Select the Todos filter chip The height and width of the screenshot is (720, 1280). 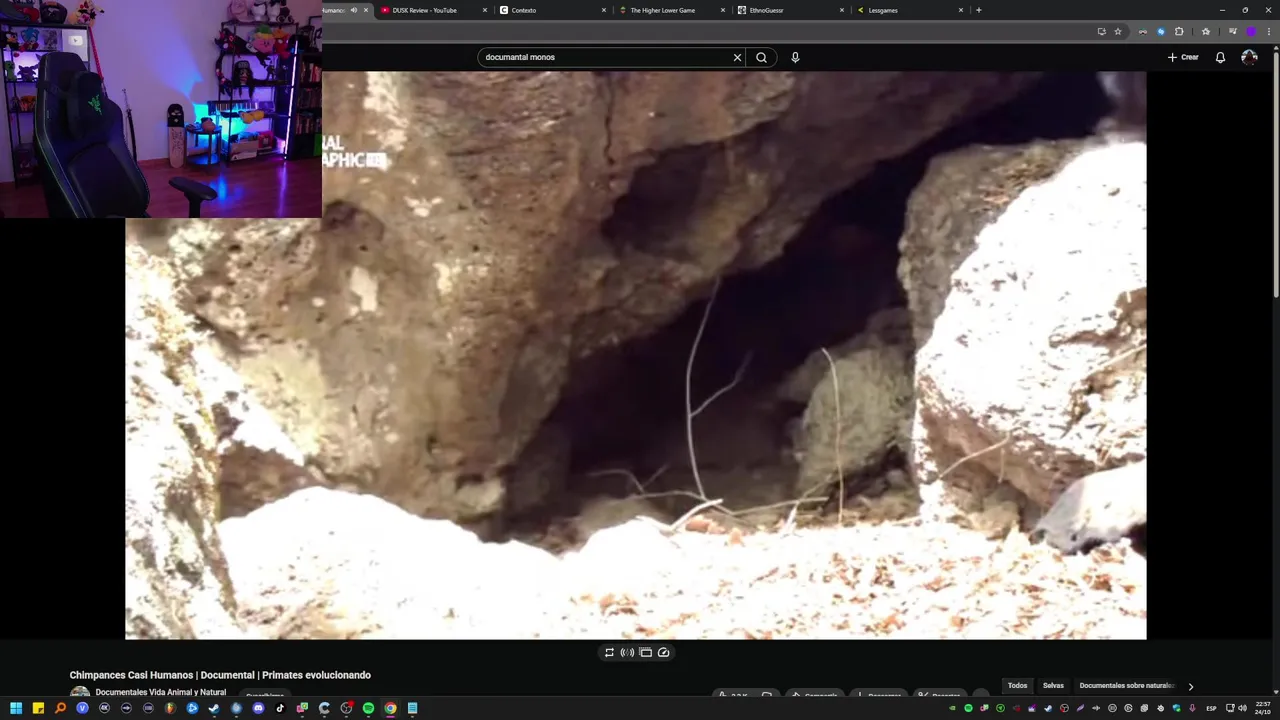tap(1017, 686)
